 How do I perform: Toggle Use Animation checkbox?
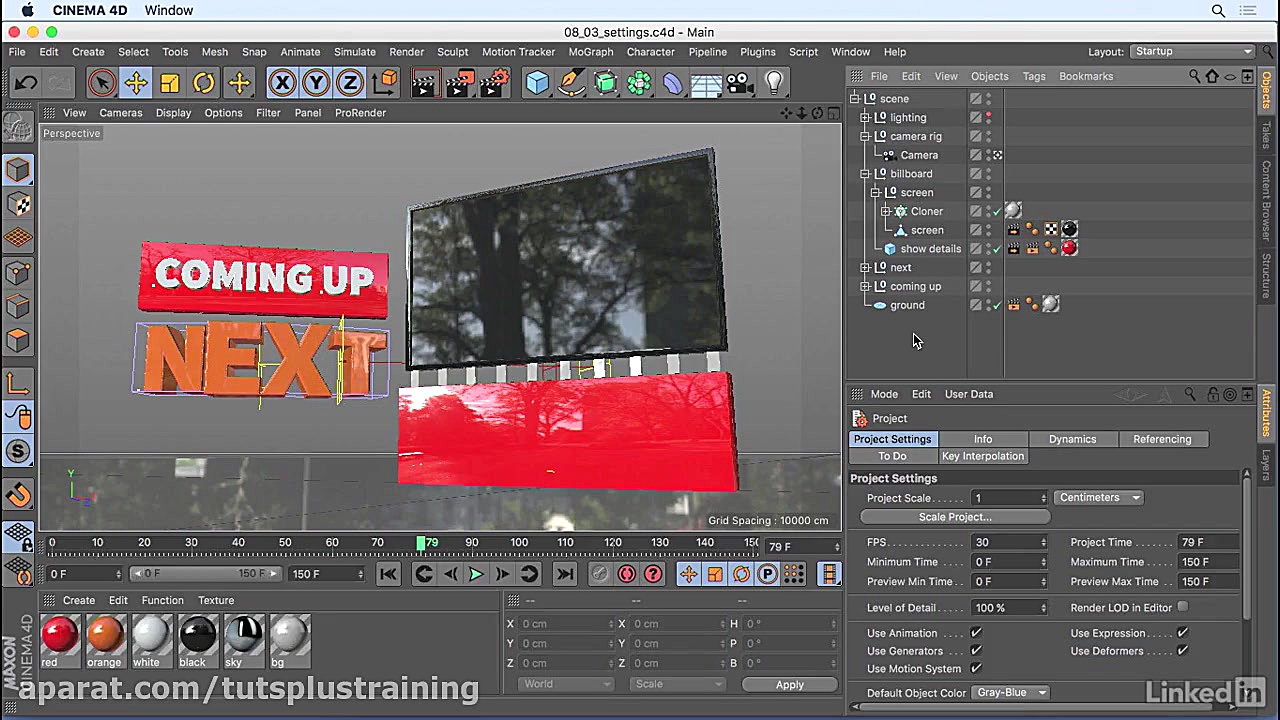click(976, 633)
